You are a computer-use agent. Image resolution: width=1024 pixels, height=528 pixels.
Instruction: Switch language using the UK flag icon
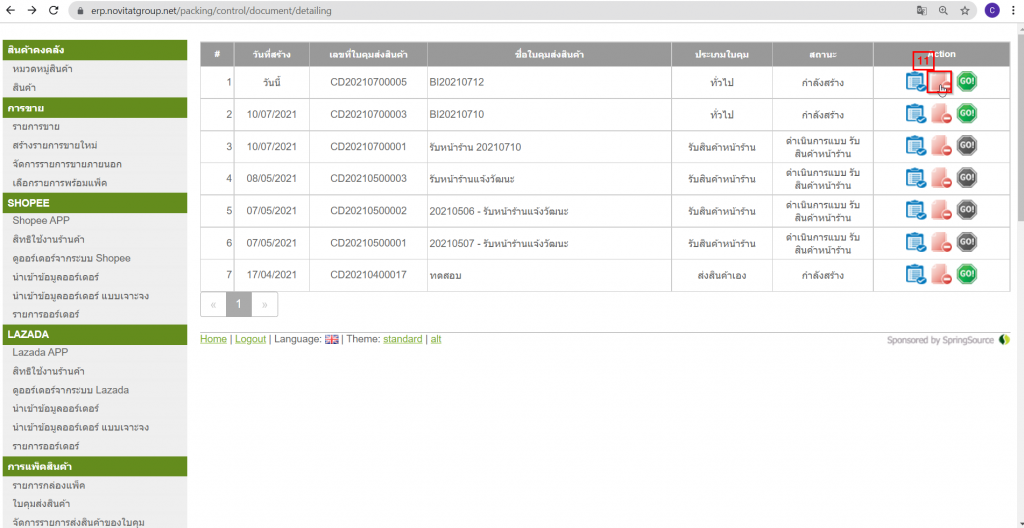[331, 339]
